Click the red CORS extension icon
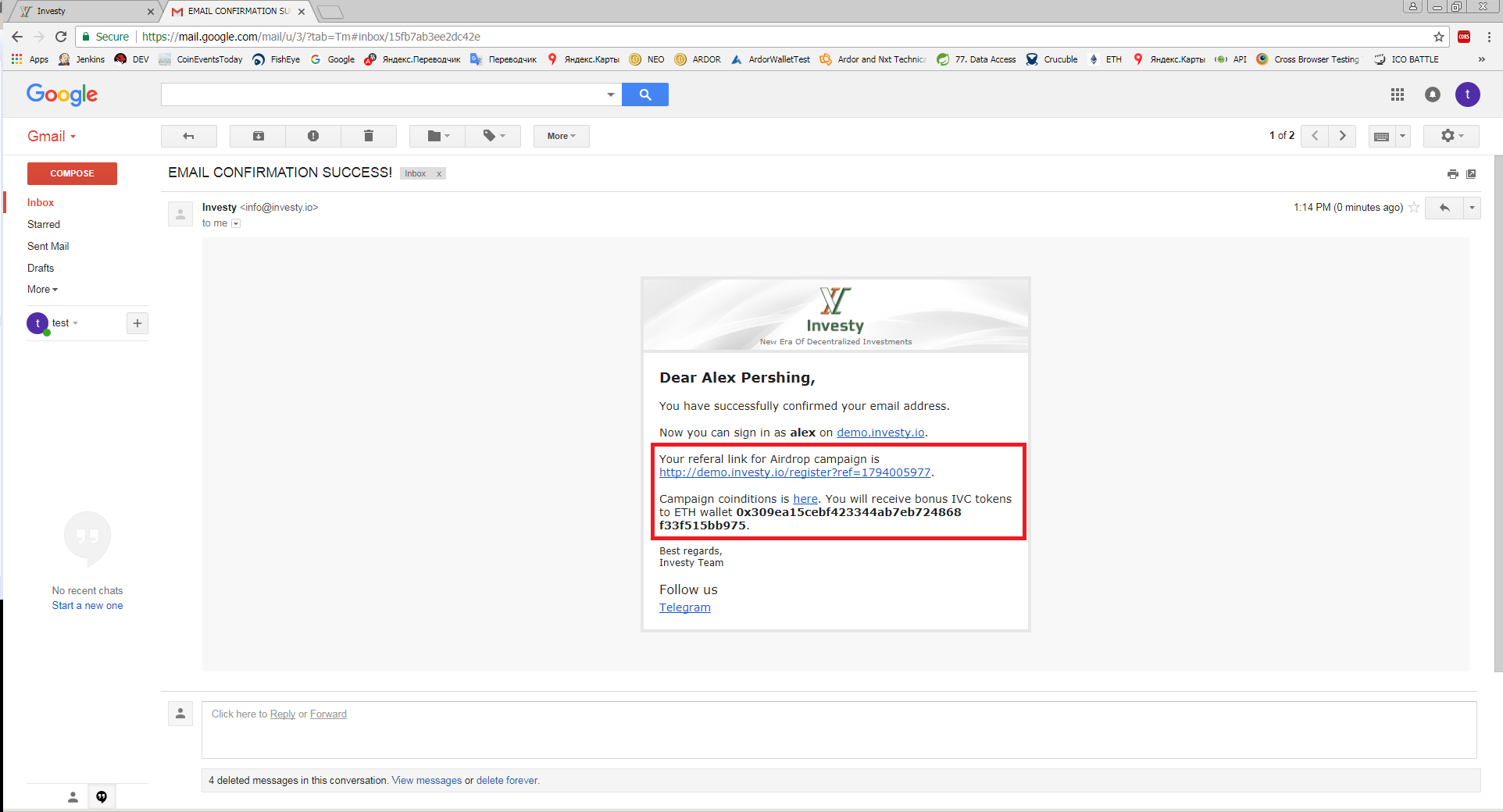The width and height of the screenshot is (1503, 812). tap(1464, 37)
